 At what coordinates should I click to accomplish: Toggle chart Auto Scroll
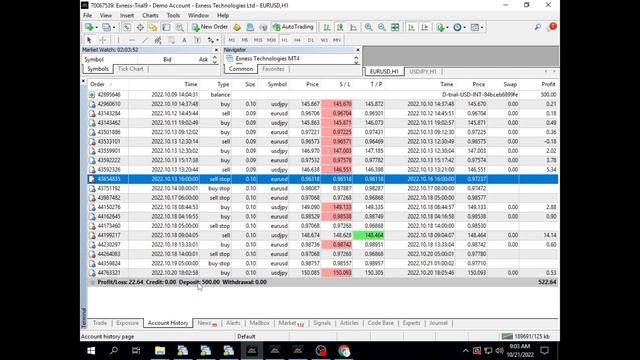(411, 27)
